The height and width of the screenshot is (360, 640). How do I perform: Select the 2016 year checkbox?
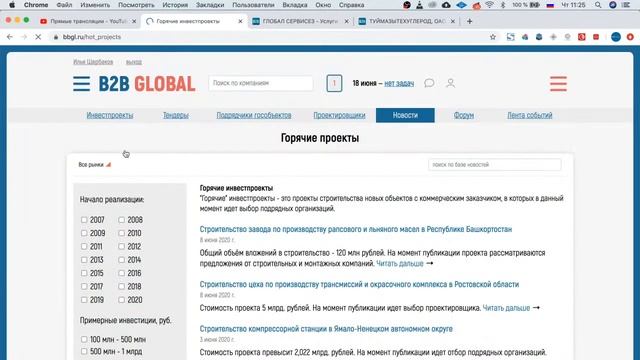pos(121,273)
